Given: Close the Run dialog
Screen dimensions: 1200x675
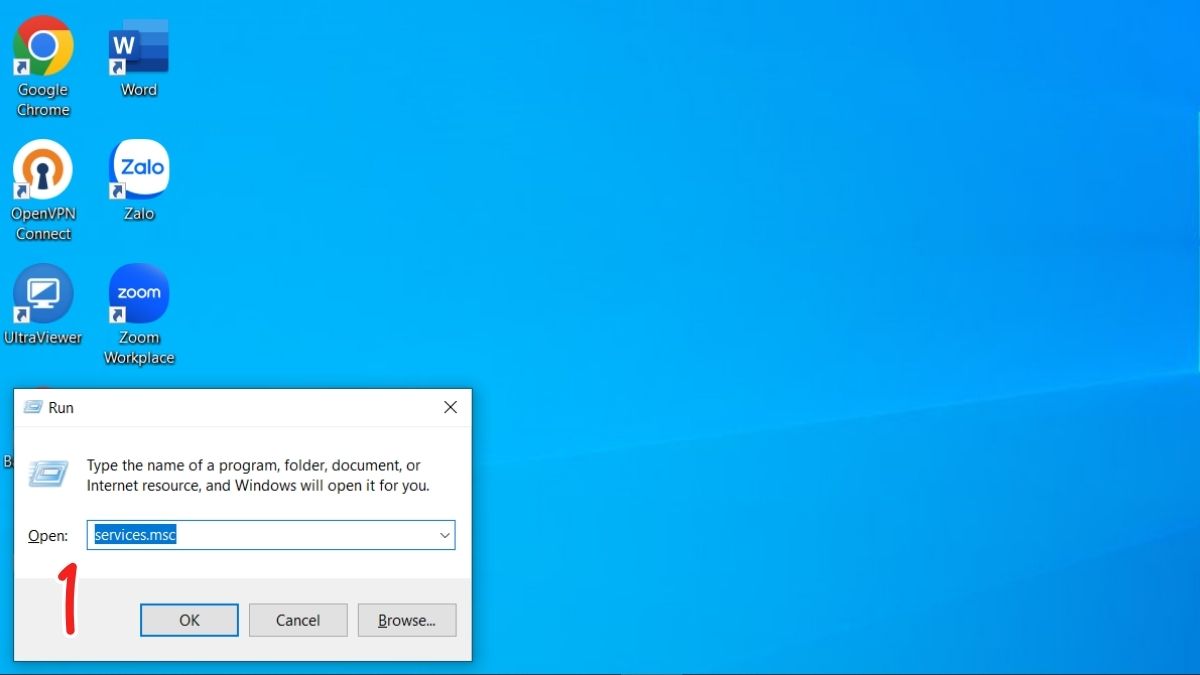Looking at the screenshot, I should click(x=449, y=407).
